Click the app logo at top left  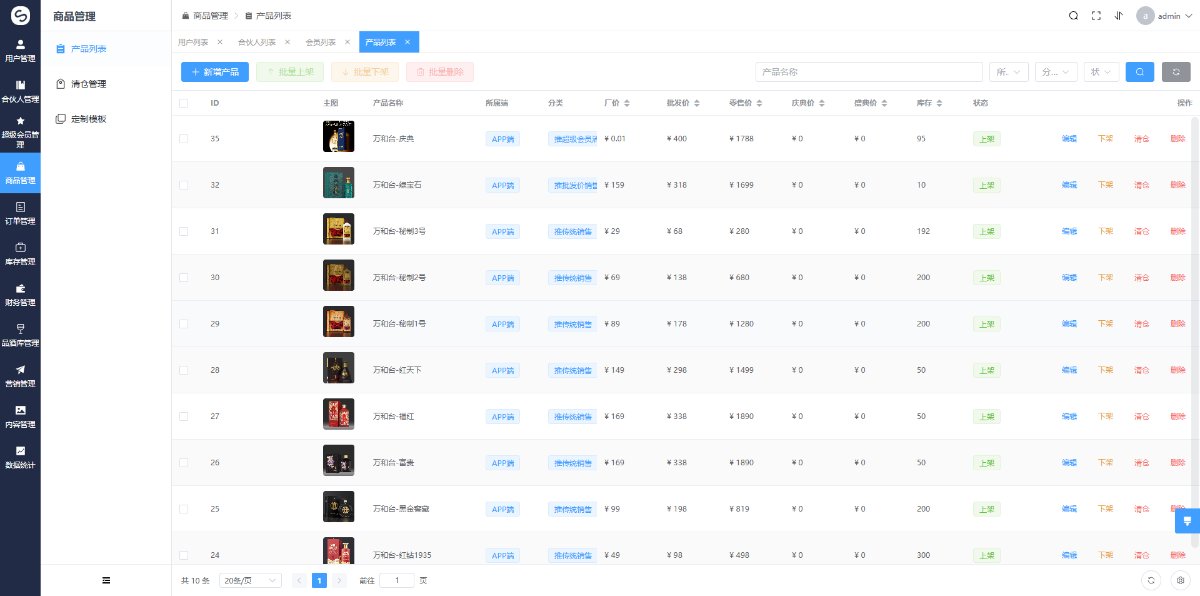point(20,15)
